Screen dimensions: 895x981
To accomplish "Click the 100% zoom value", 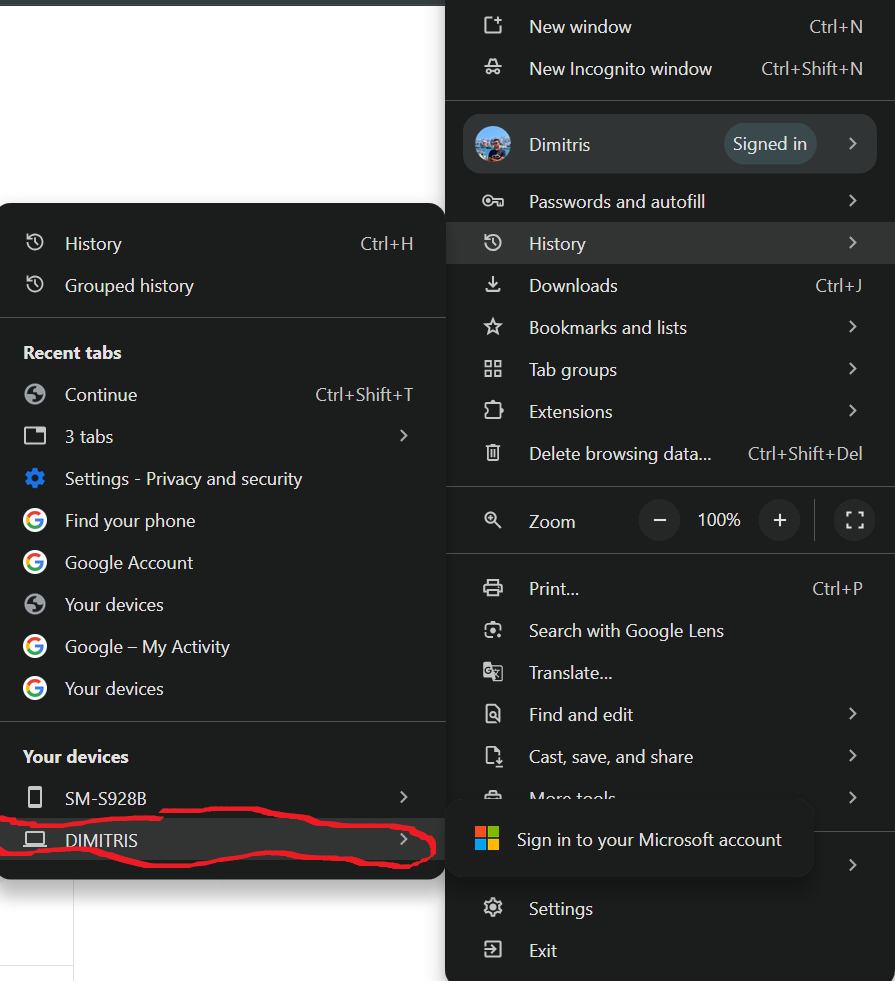I will [x=719, y=519].
